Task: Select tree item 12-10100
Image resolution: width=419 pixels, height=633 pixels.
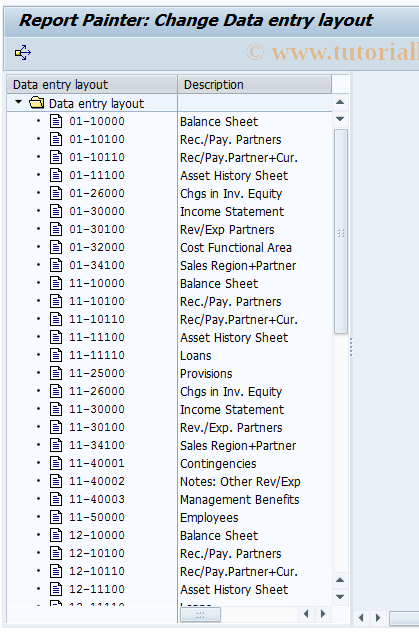Action: (x=97, y=553)
